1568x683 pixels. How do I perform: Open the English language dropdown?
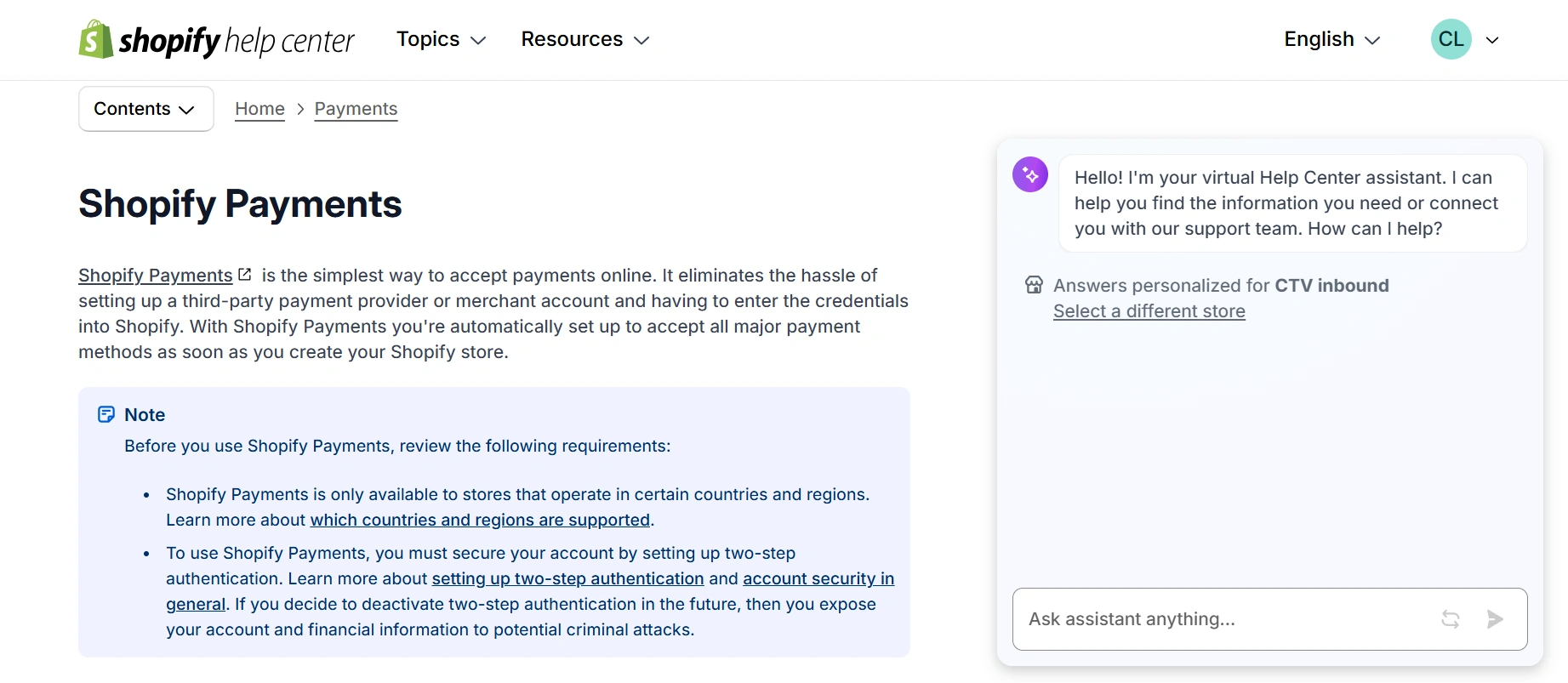click(1332, 39)
